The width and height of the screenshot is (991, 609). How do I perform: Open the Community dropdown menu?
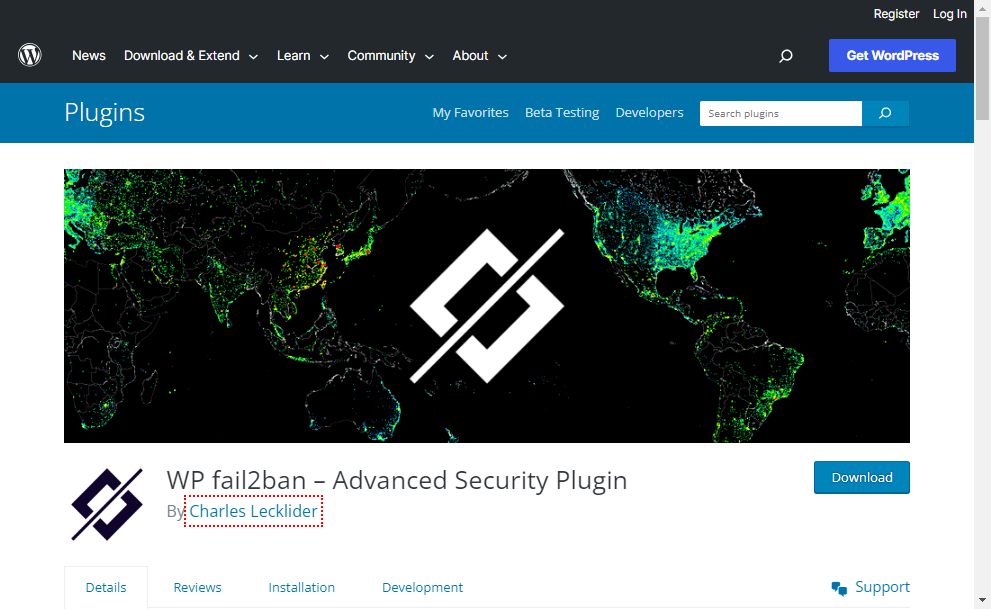pos(390,56)
